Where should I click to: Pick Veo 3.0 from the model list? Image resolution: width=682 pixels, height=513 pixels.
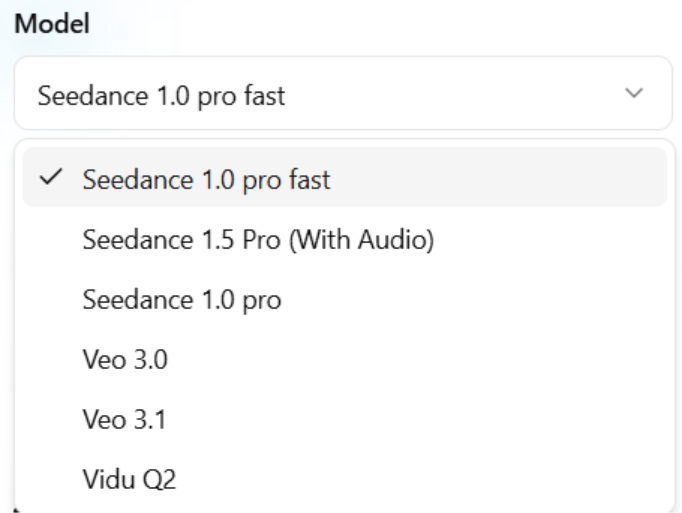pos(125,360)
